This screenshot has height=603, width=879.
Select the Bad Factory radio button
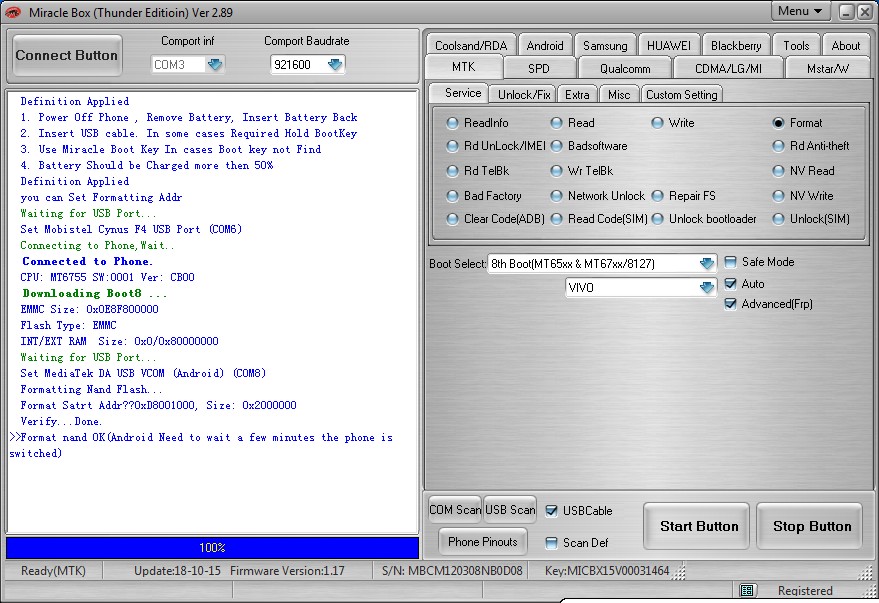pyautogui.click(x=452, y=196)
